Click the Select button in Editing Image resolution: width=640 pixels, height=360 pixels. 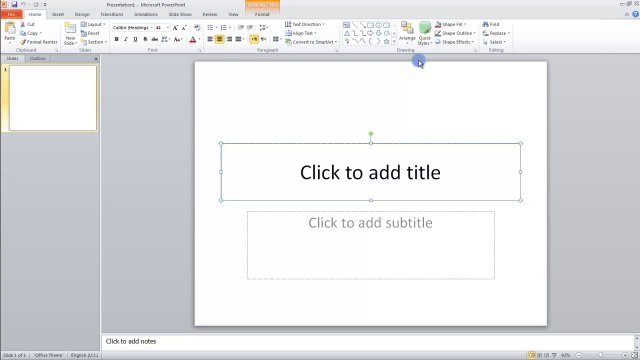[x=494, y=42]
